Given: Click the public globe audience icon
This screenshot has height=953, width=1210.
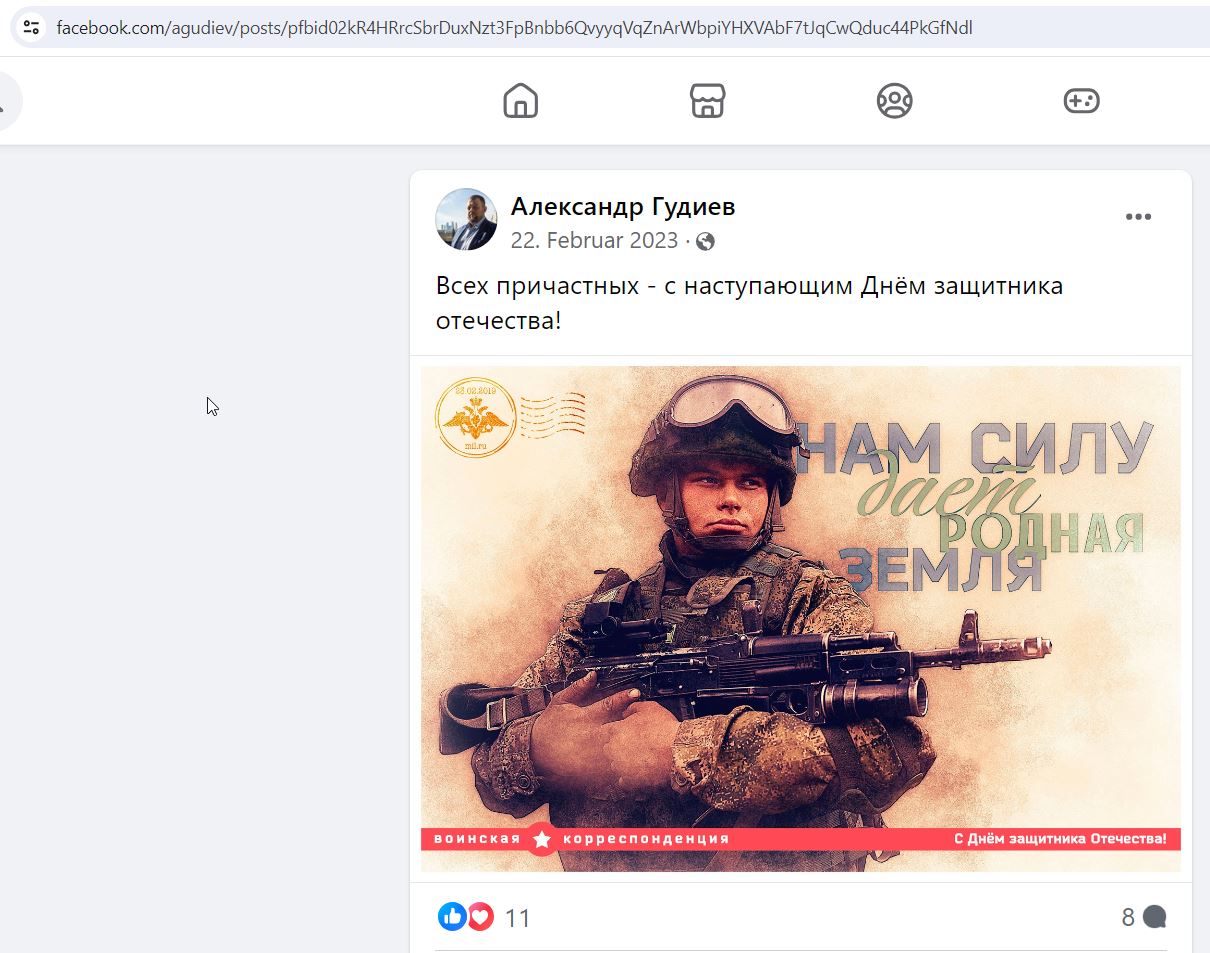Looking at the screenshot, I should tap(706, 241).
